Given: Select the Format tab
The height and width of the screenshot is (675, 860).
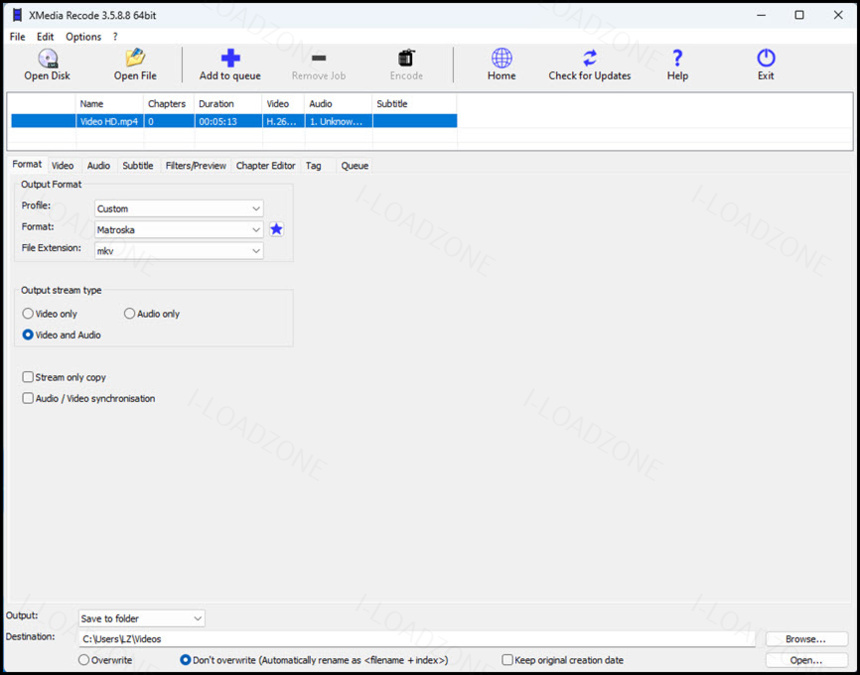Looking at the screenshot, I should [27, 165].
